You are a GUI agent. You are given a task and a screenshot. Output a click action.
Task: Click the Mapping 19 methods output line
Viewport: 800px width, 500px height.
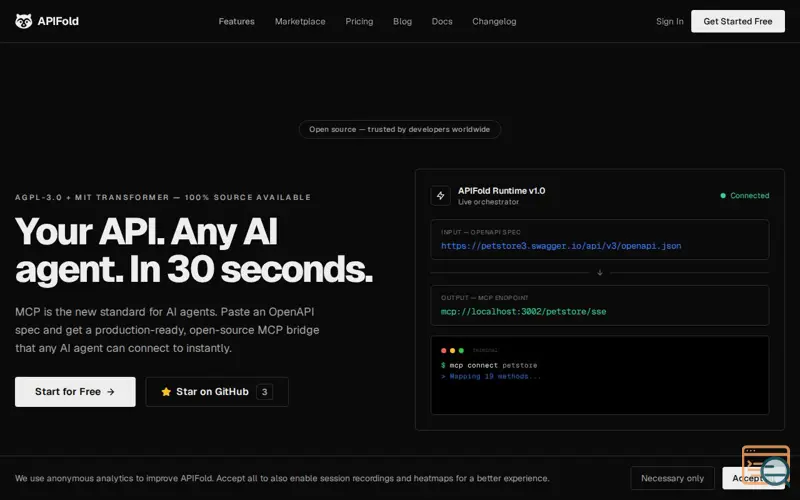pyautogui.click(x=491, y=377)
